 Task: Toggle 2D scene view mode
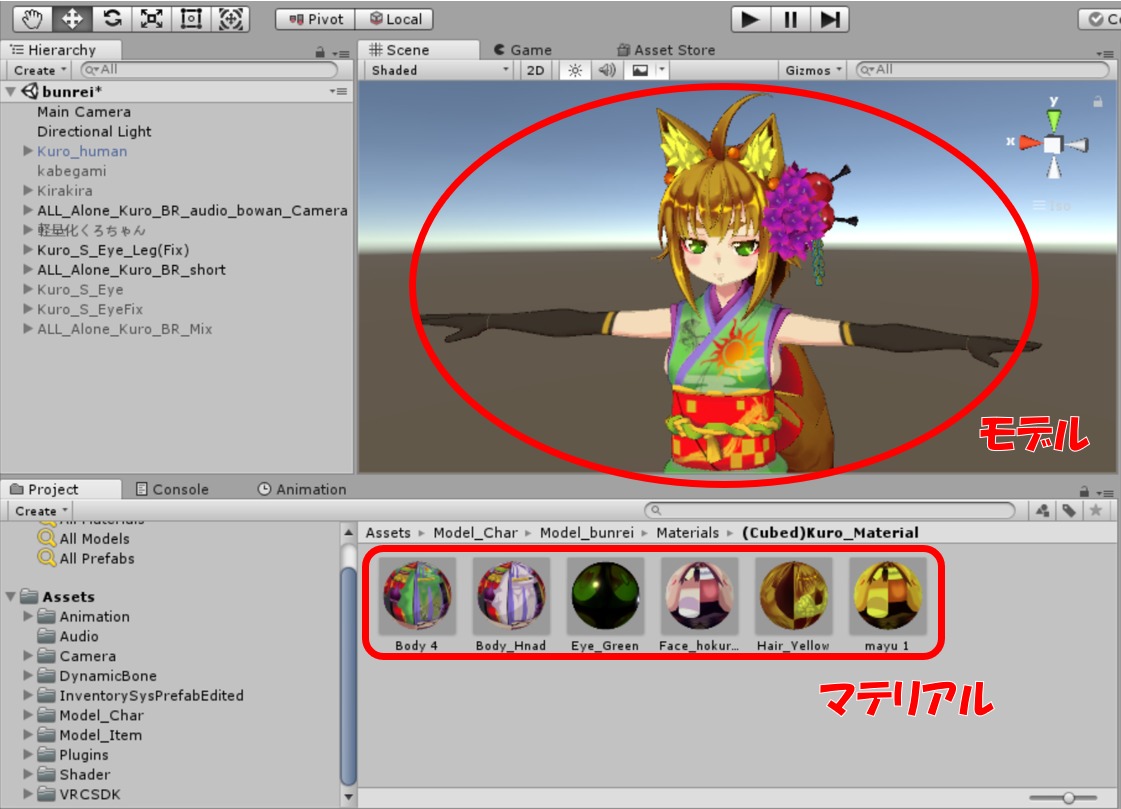coord(536,70)
